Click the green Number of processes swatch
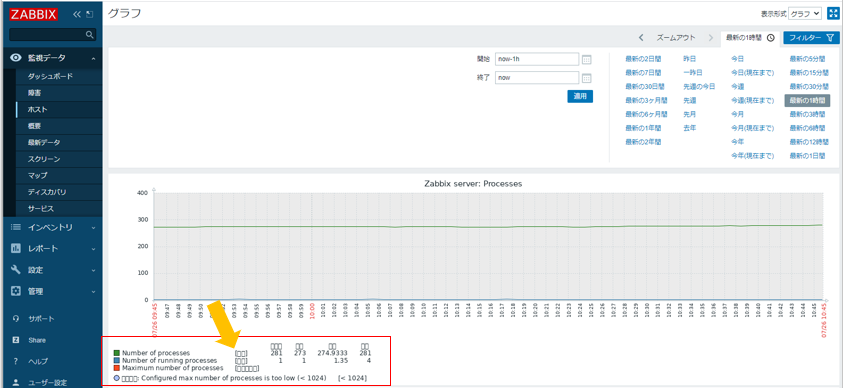The height and width of the screenshot is (388, 843). (117, 353)
